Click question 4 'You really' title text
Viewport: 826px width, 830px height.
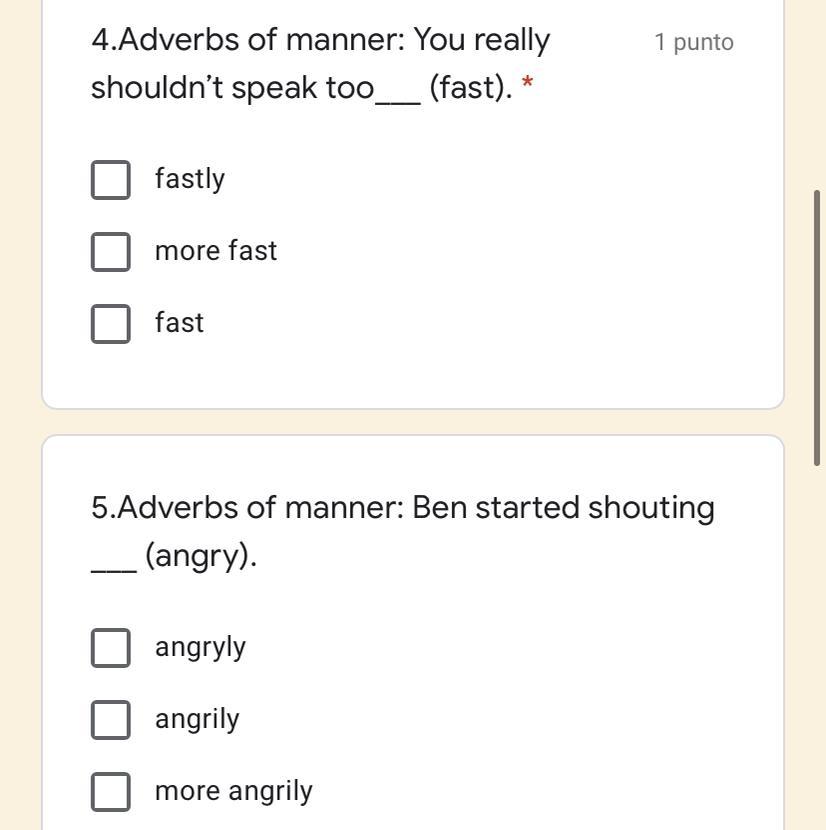[x=482, y=40]
